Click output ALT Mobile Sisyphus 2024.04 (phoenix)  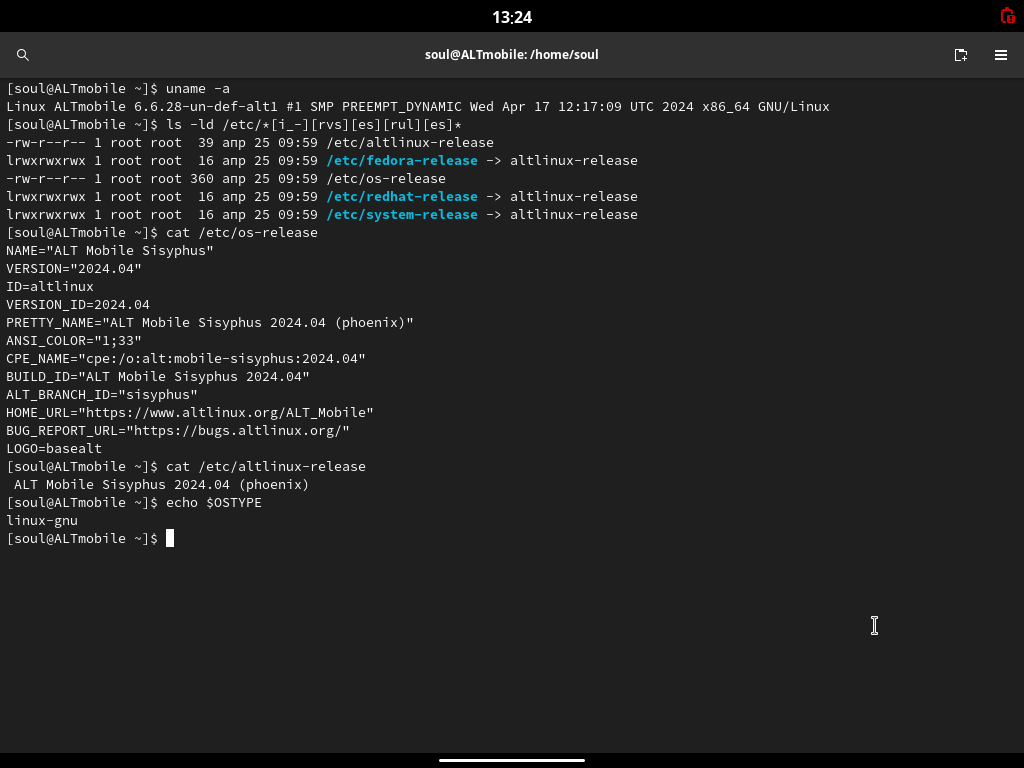point(161,485)
